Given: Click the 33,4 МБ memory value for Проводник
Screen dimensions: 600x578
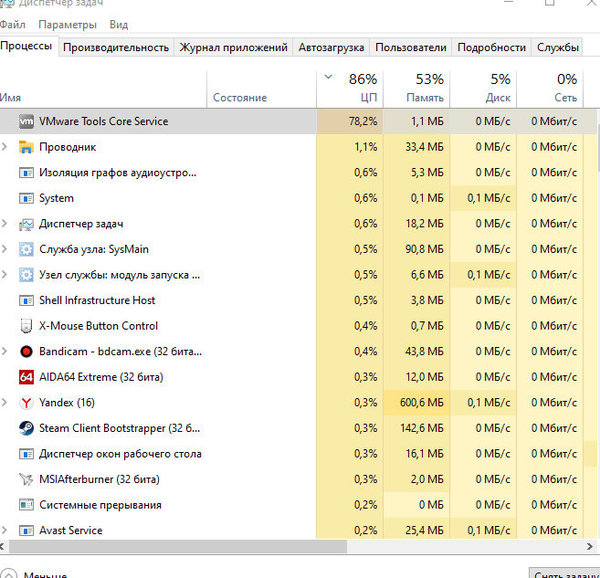Looking at the screenshot, I should (424, 147).
